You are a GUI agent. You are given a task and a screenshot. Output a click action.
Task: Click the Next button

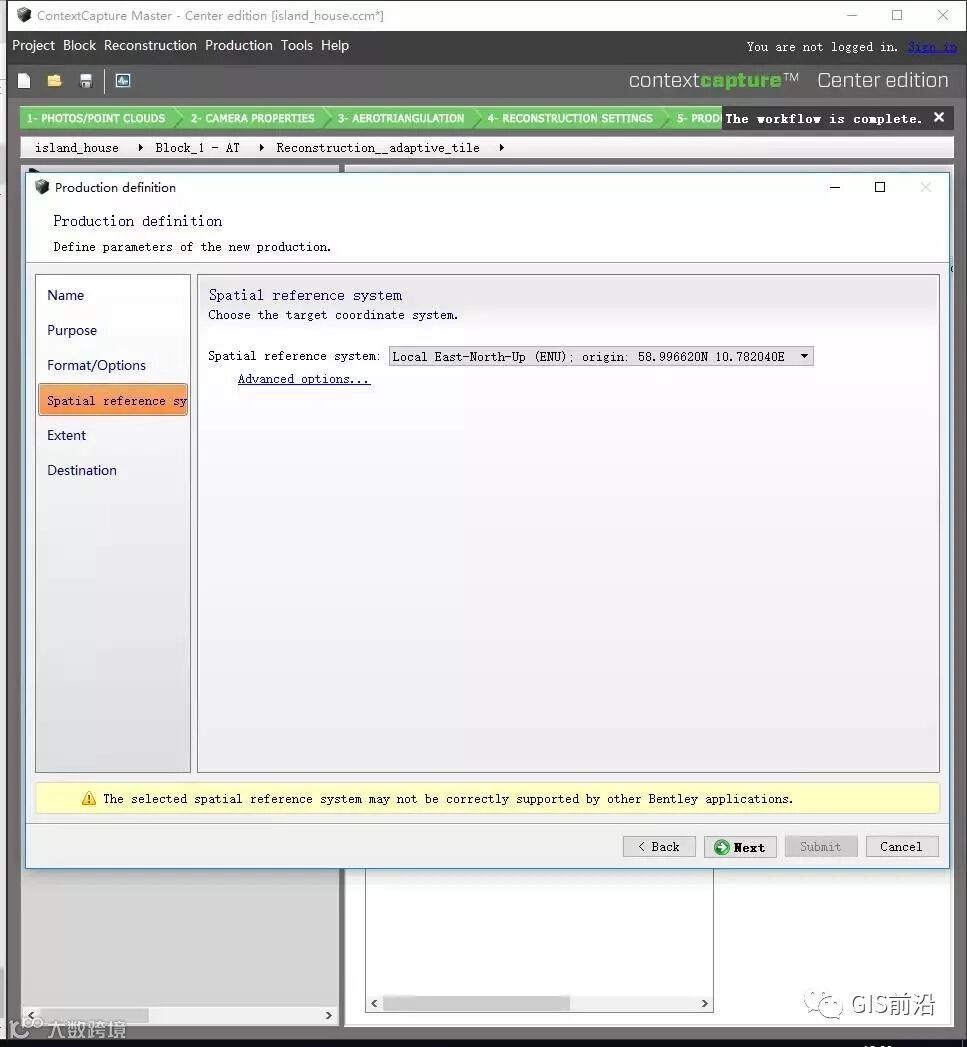[x=740, y=847]
